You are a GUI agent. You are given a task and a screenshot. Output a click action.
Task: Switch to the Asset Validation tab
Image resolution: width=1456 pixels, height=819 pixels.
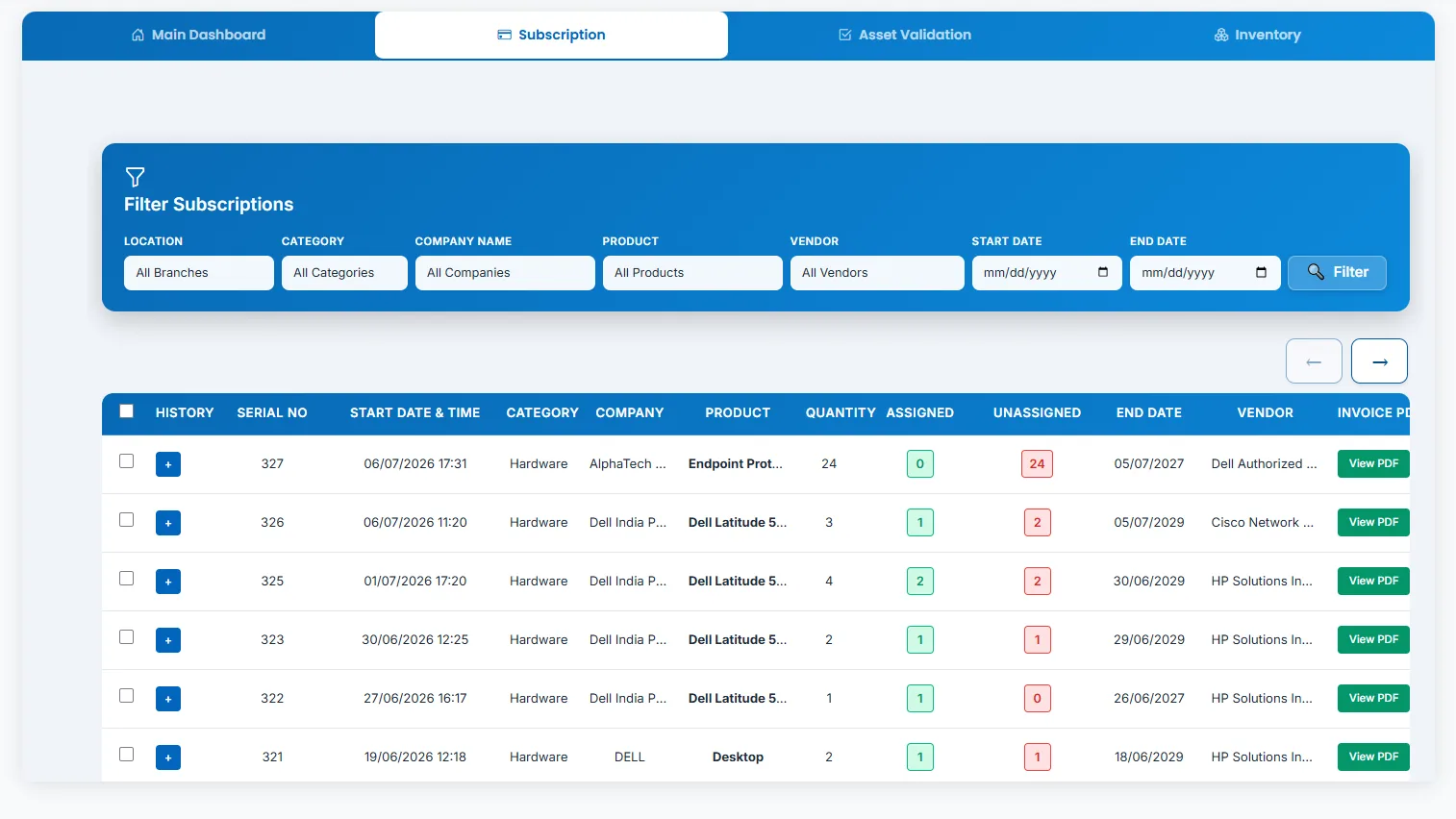point(904,35)
